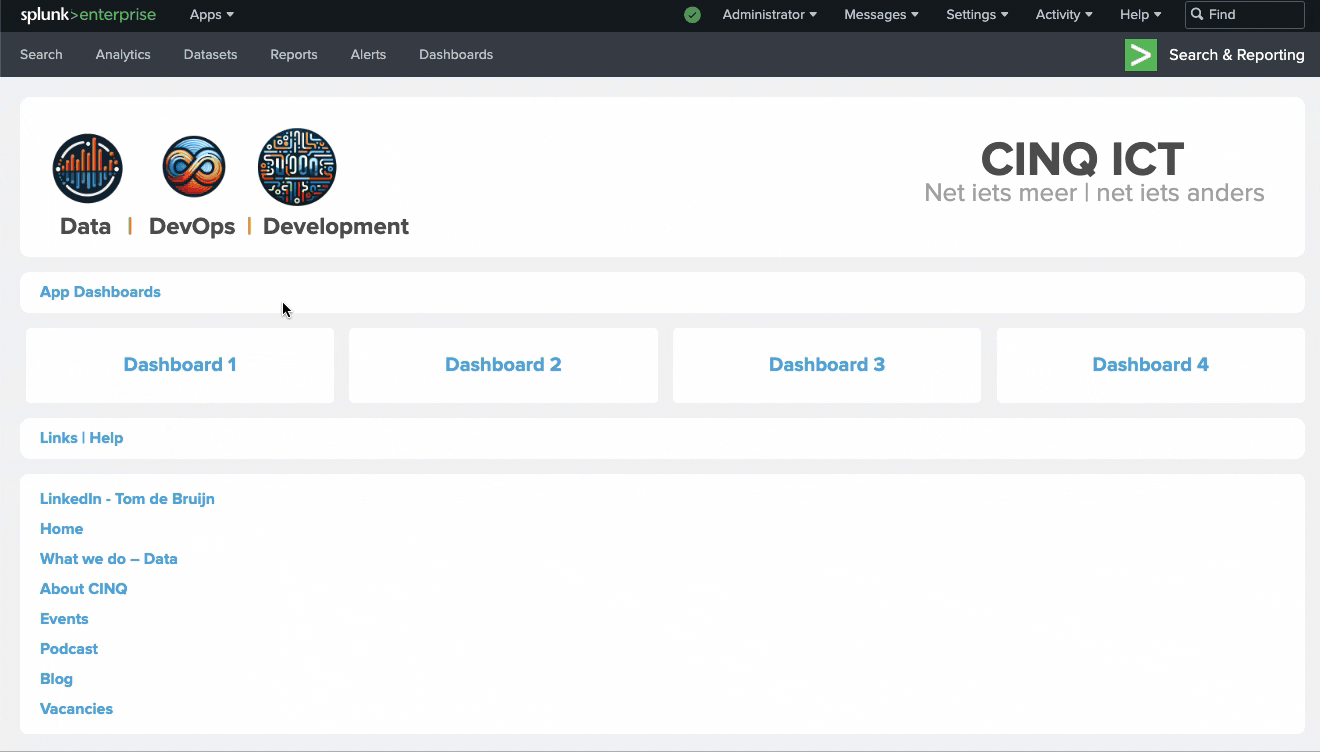This screenshot has width=1320, height=752.
Task: Click the green health status checkmark icon
Action: click(692, 15)
